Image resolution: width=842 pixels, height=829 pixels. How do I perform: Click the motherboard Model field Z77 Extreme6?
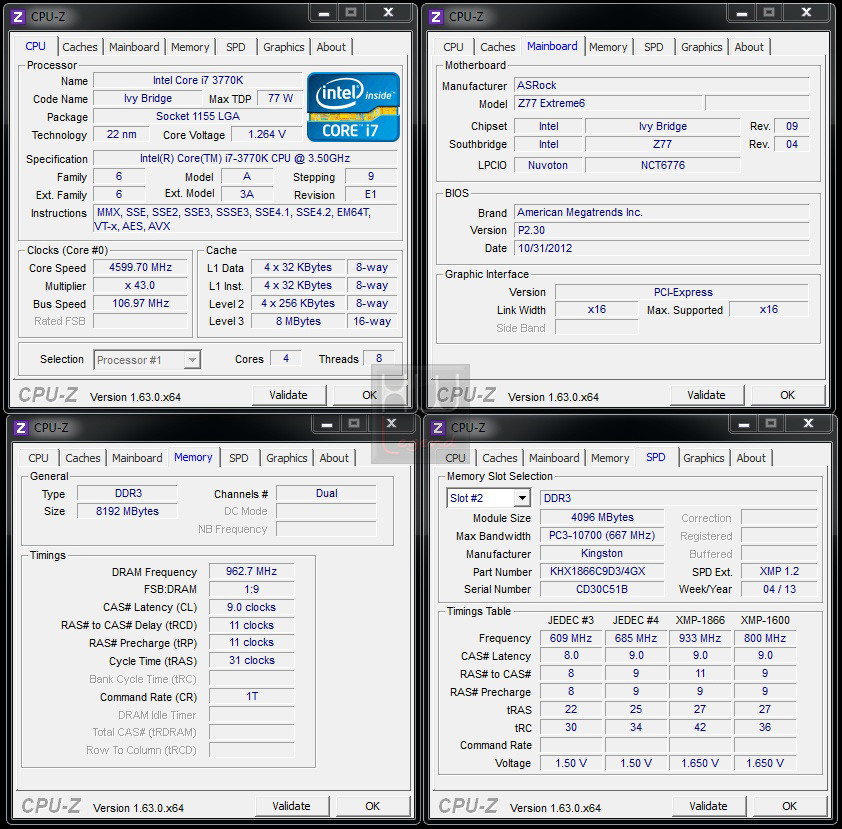coord(608,103)
